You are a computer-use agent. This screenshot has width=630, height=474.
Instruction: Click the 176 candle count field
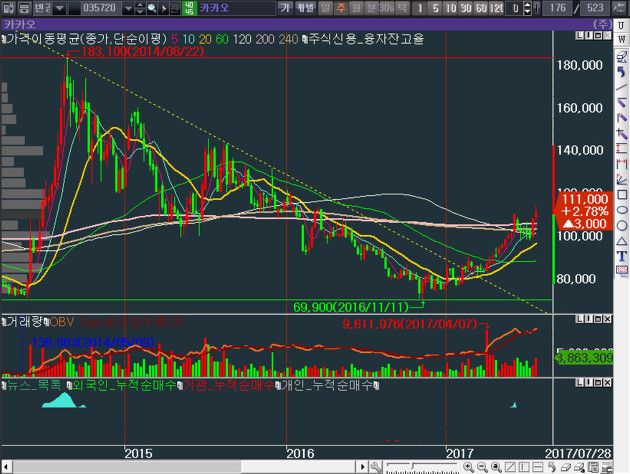(x=558, y=8)
